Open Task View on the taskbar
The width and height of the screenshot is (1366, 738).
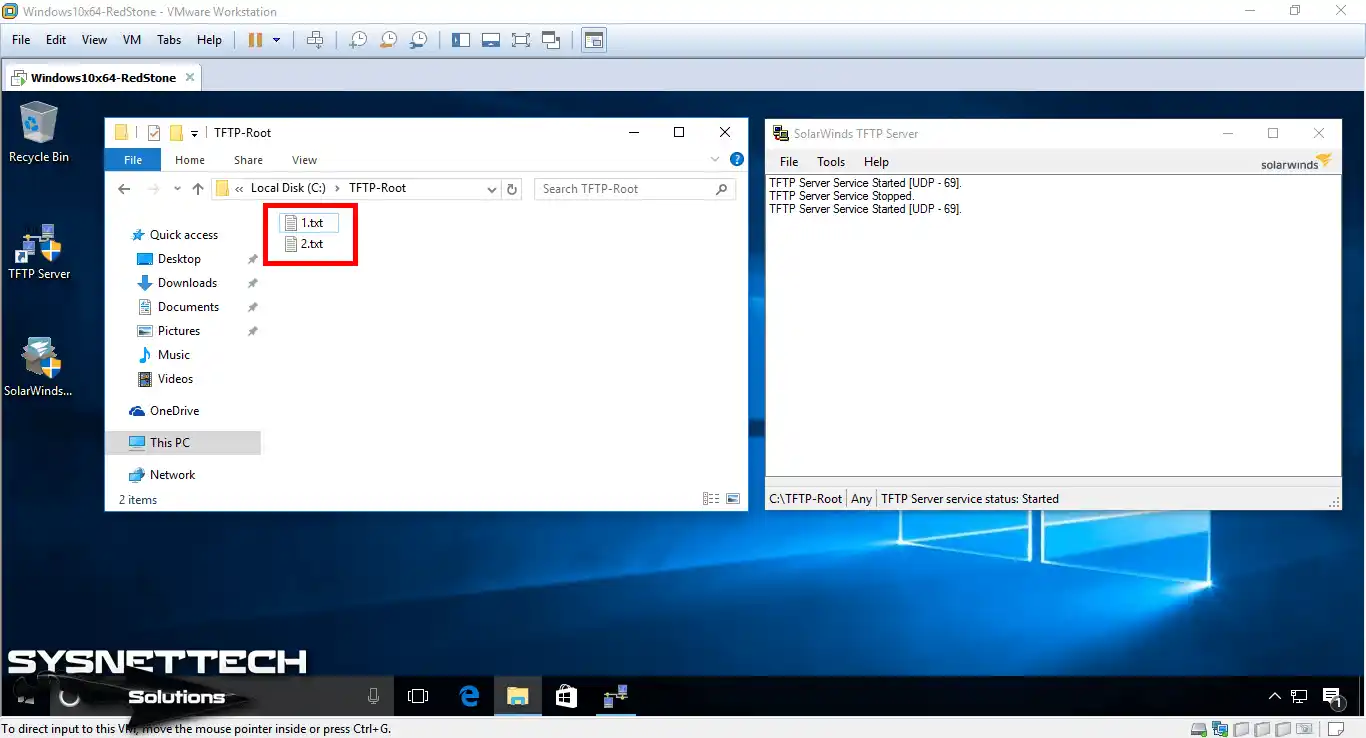[x=418, y=697]
